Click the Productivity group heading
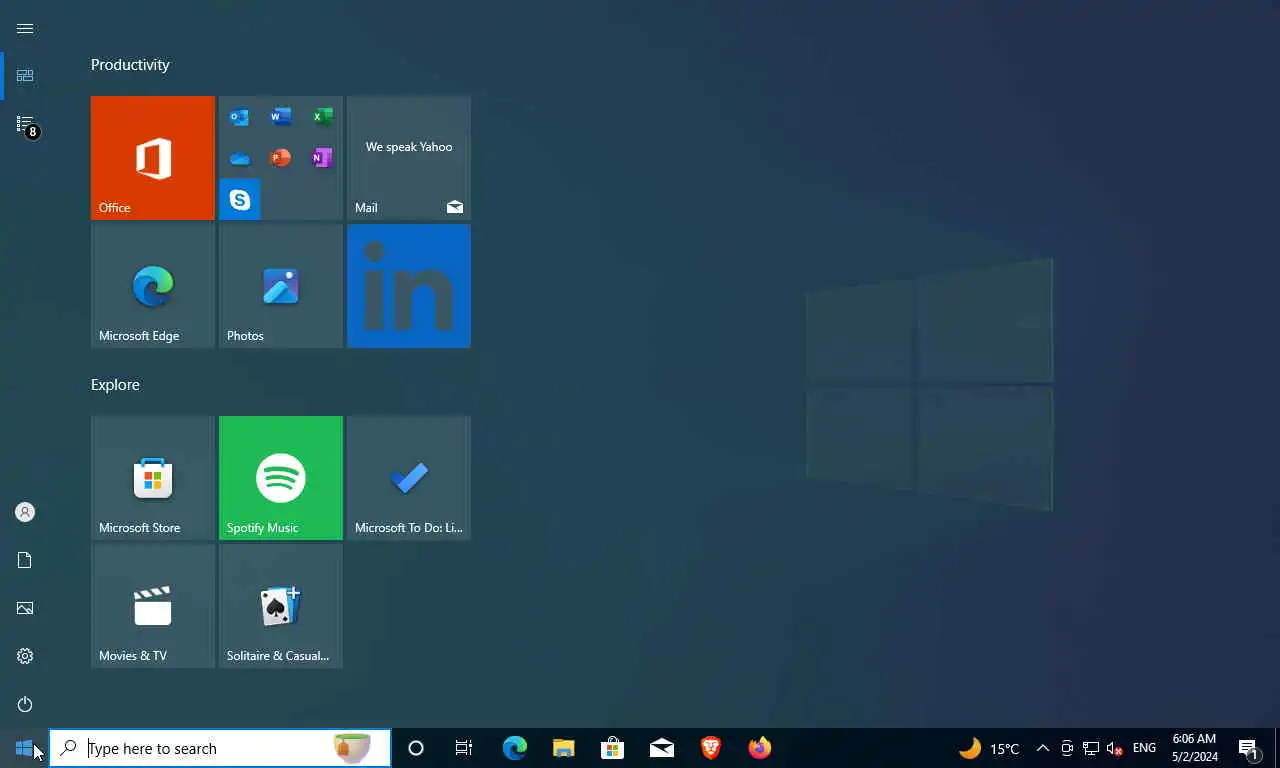 [x=130, y=65]
